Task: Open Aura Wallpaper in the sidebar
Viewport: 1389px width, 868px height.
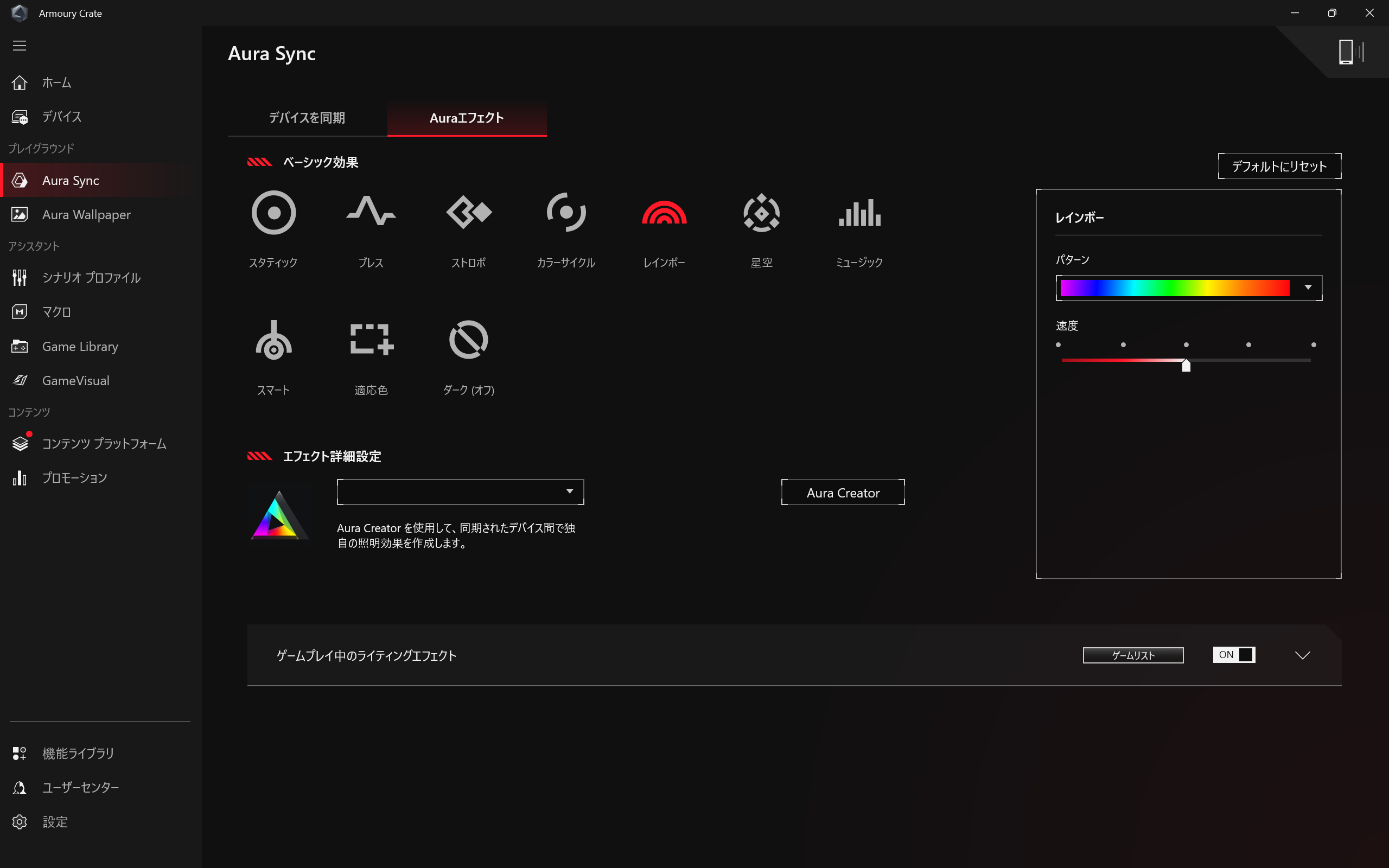Action: 86,215
